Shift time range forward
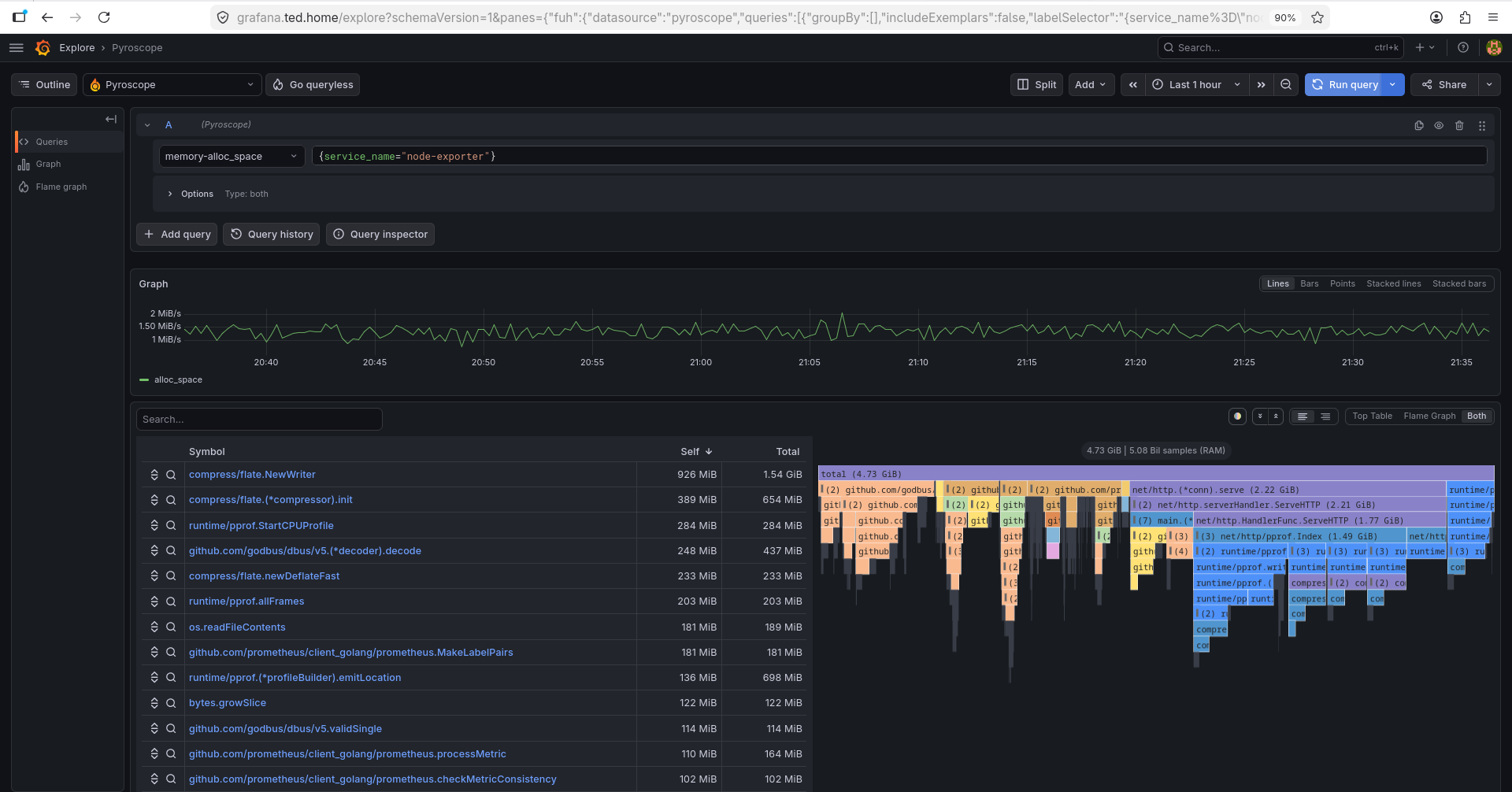 1261,85
